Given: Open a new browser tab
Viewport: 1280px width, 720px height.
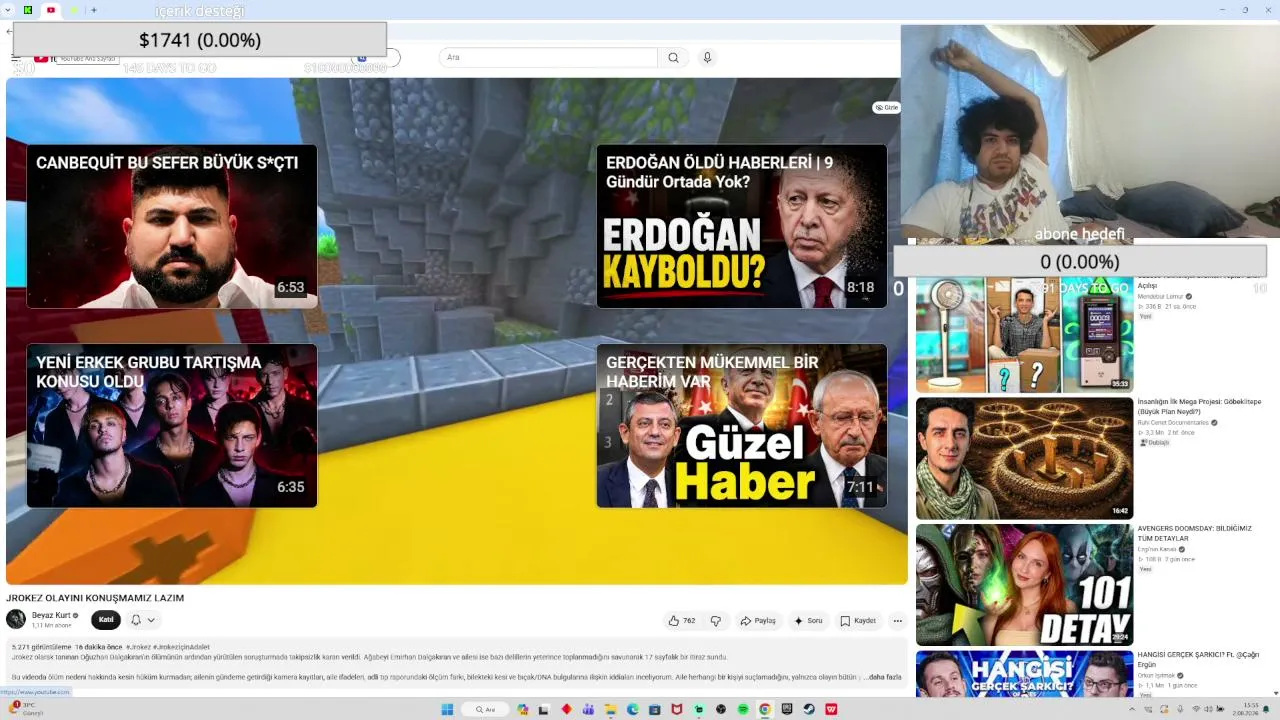Looking at the screenshot, I should 94,10.
